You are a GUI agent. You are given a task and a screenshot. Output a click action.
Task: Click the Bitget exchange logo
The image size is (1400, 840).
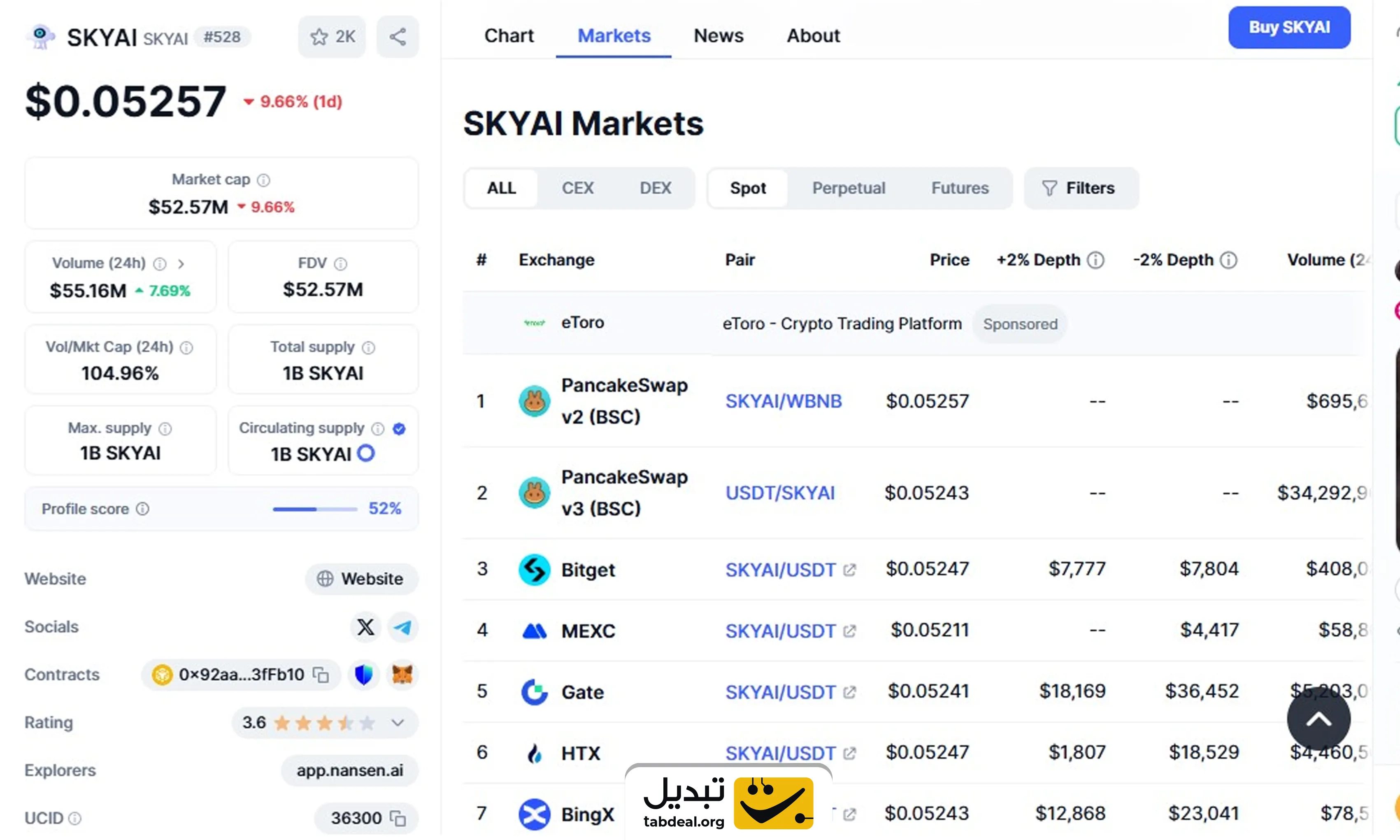534,570
